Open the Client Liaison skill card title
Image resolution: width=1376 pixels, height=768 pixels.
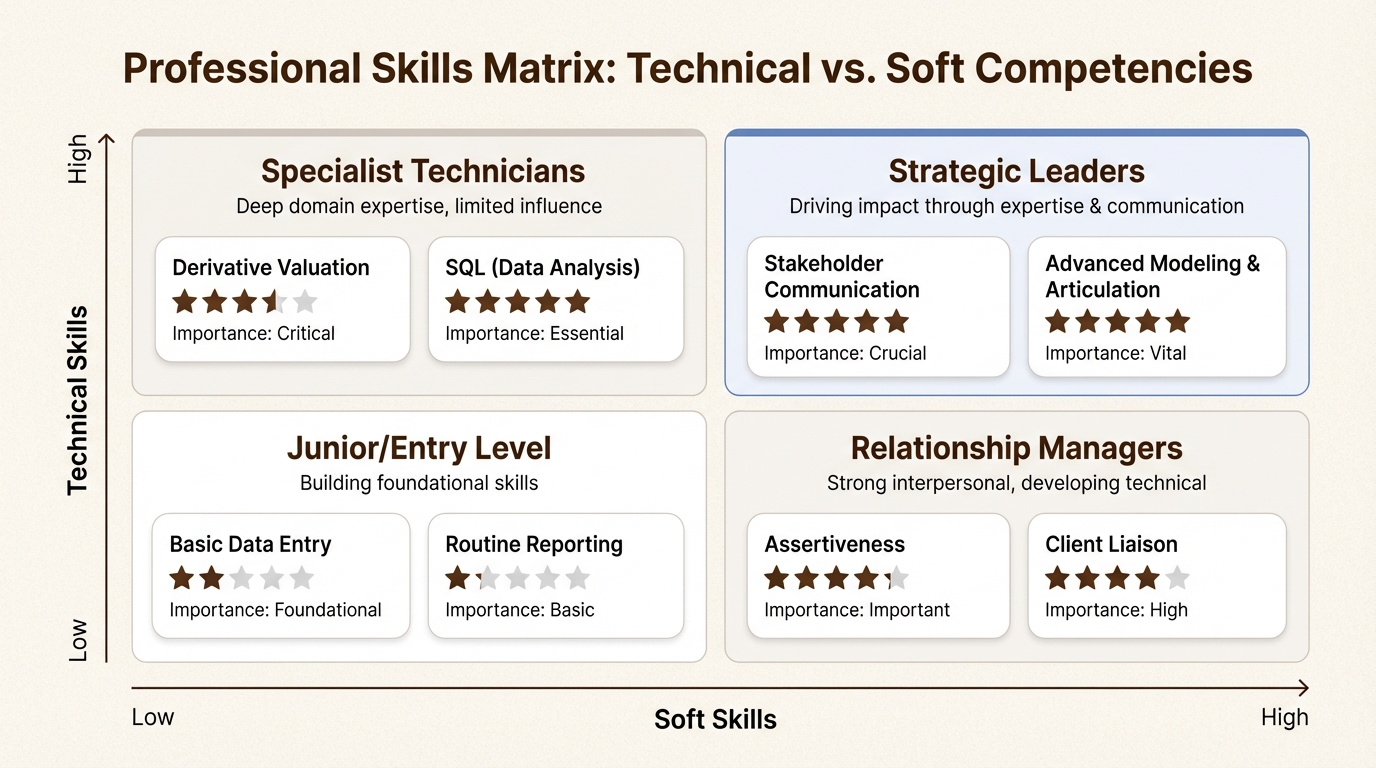coord(1111,545)
